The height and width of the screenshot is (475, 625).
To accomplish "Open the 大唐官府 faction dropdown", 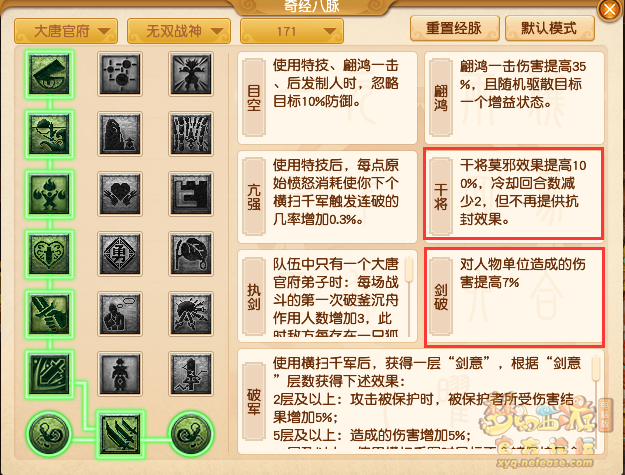I will click(x=66, y=31).
